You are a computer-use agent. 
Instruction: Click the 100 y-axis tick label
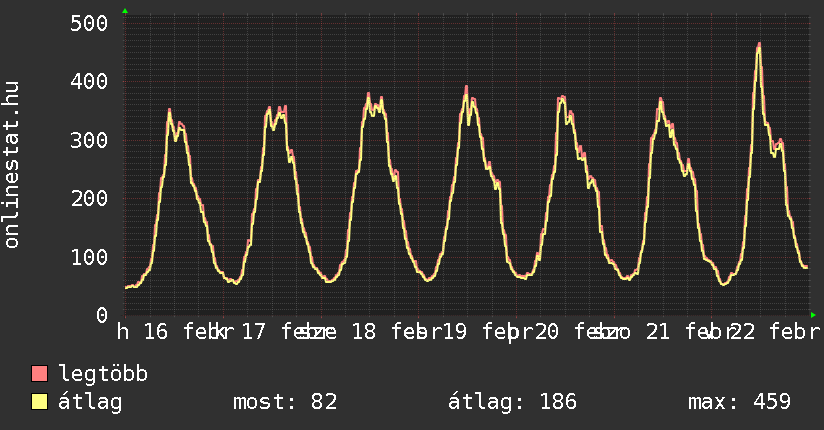click(x=87, y=257)
